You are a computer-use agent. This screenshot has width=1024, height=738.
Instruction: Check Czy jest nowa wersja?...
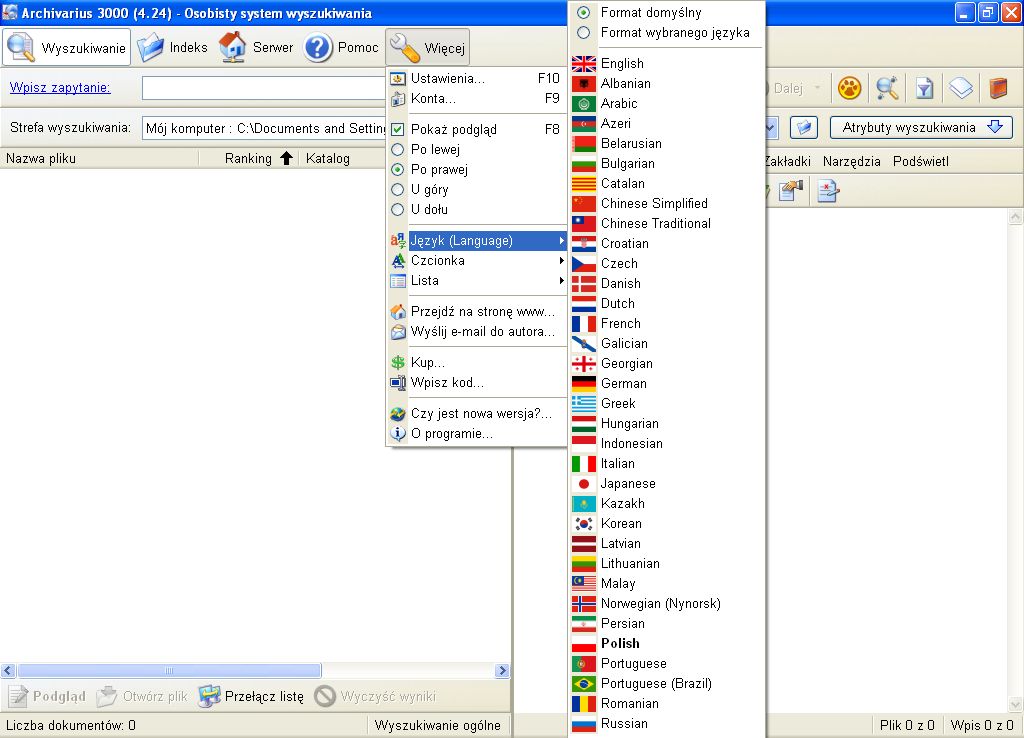pos(477,413)
